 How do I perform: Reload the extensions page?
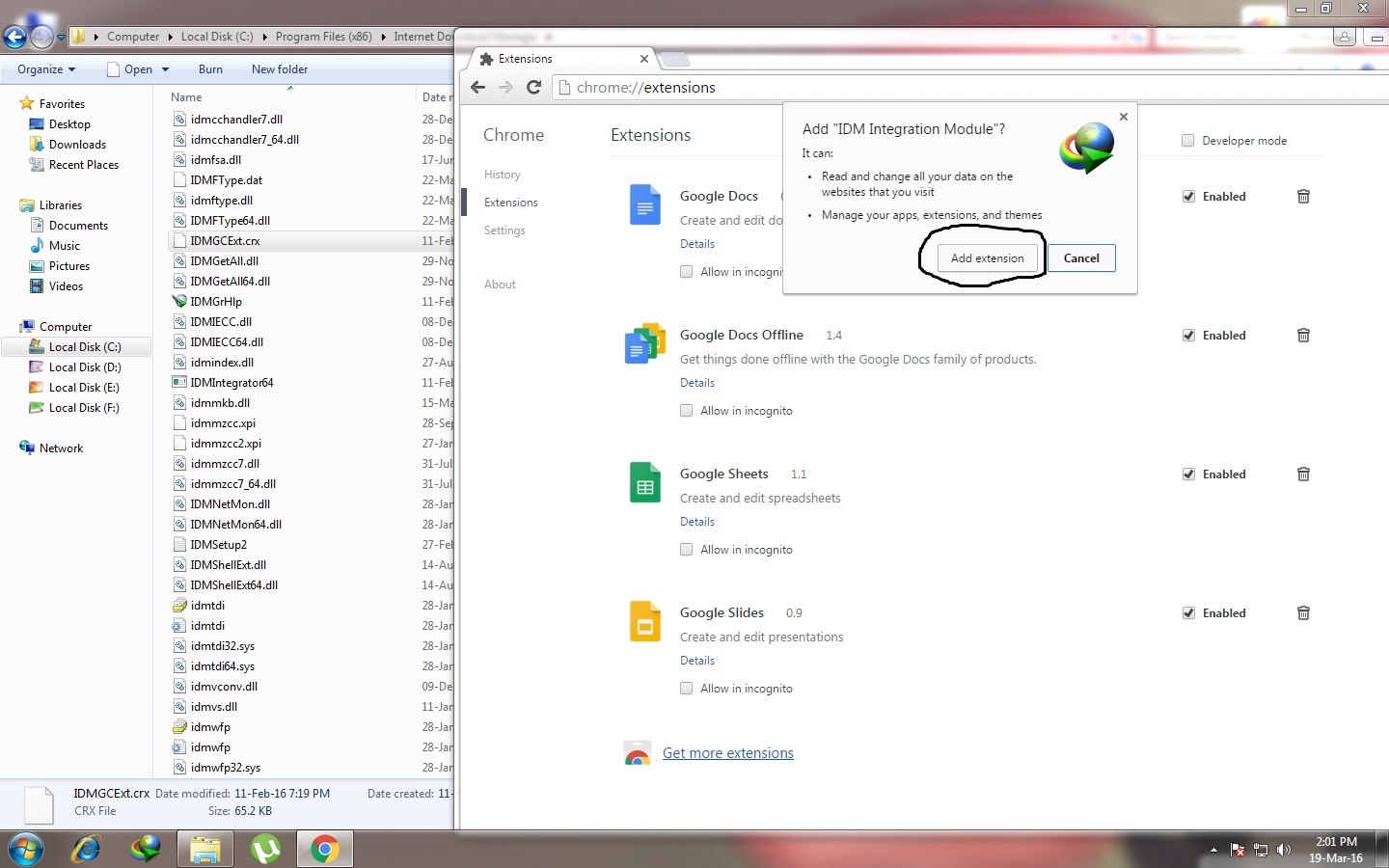point(533,87)
